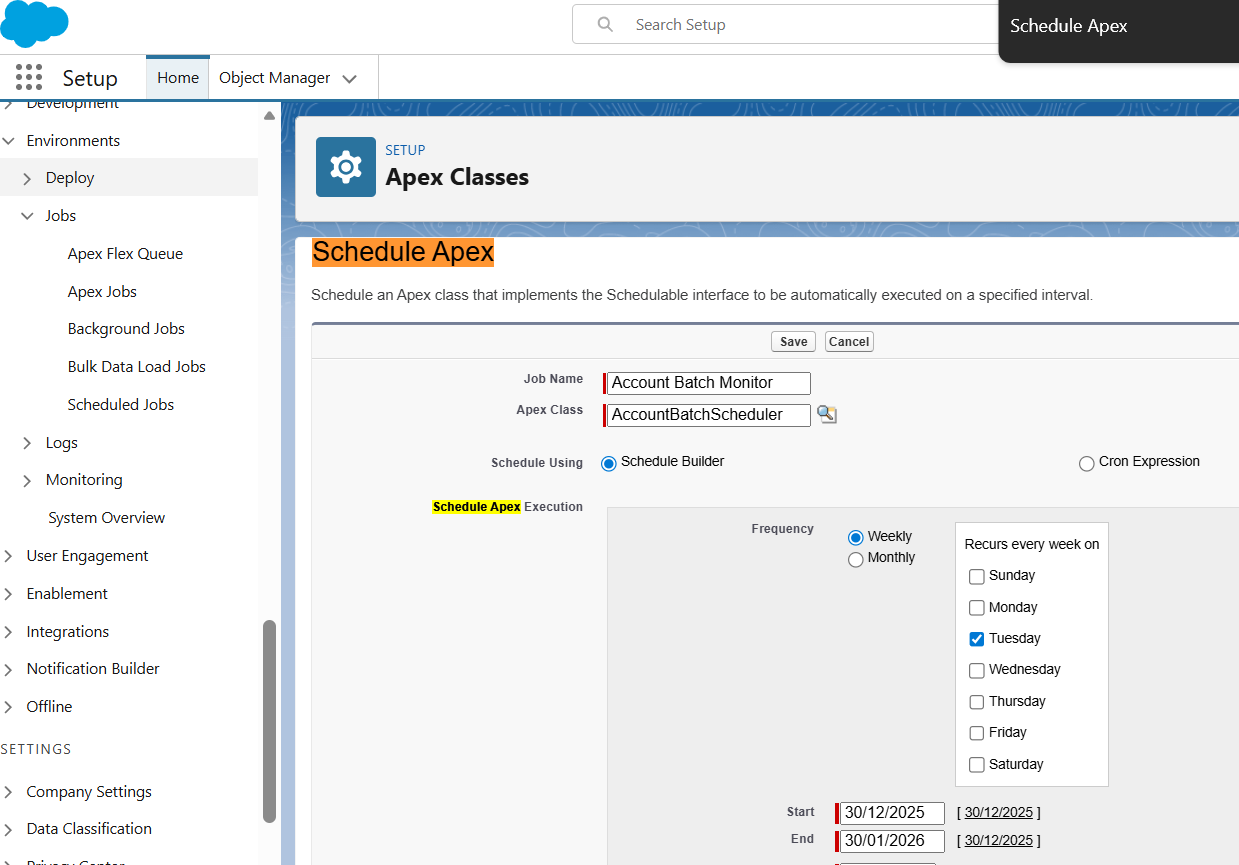1239x865 pixels.
Task: Click the Salesforce cloud logo
Action: (34, 24)
